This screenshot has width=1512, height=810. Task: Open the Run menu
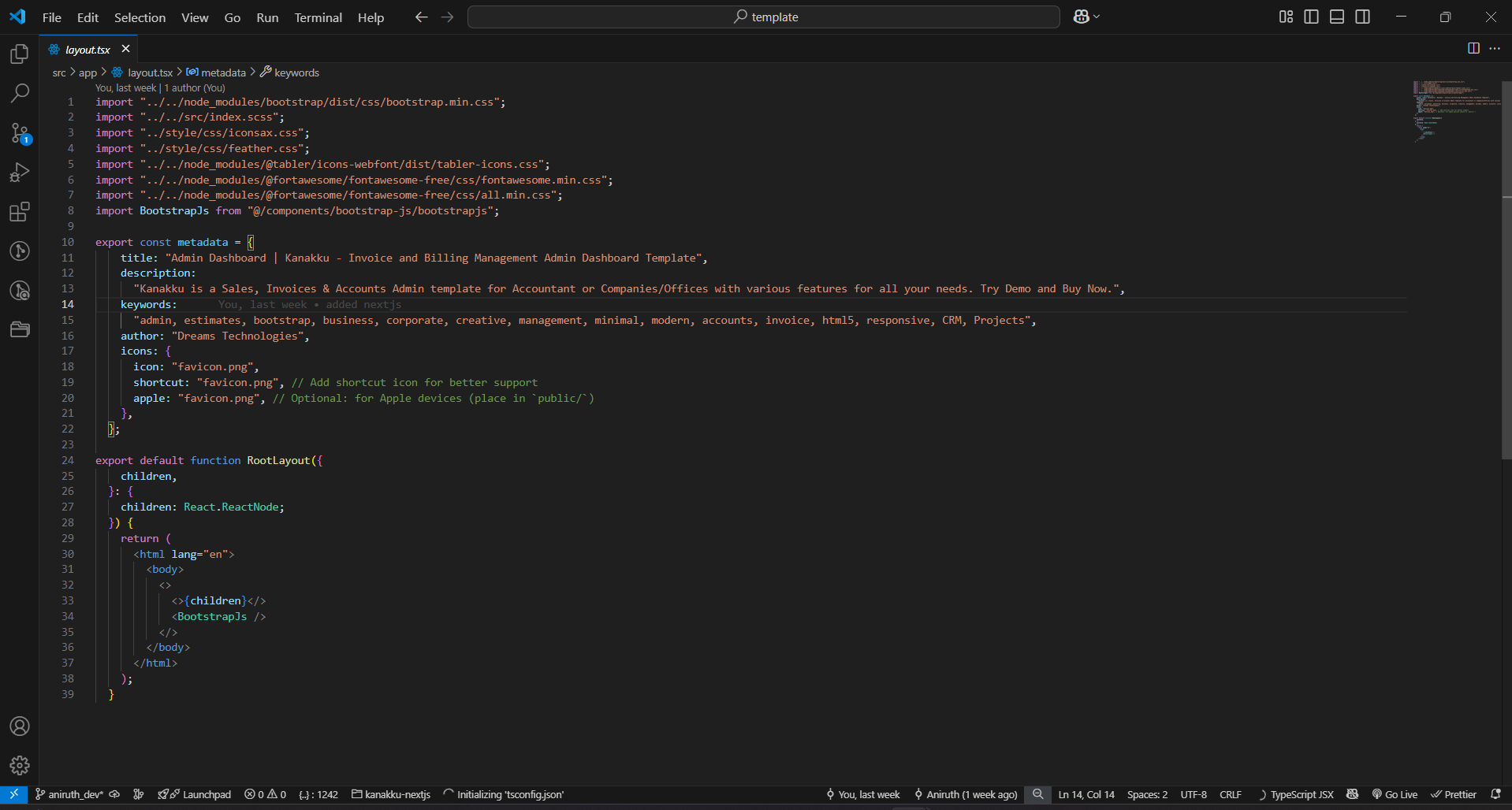coord(267,17)
